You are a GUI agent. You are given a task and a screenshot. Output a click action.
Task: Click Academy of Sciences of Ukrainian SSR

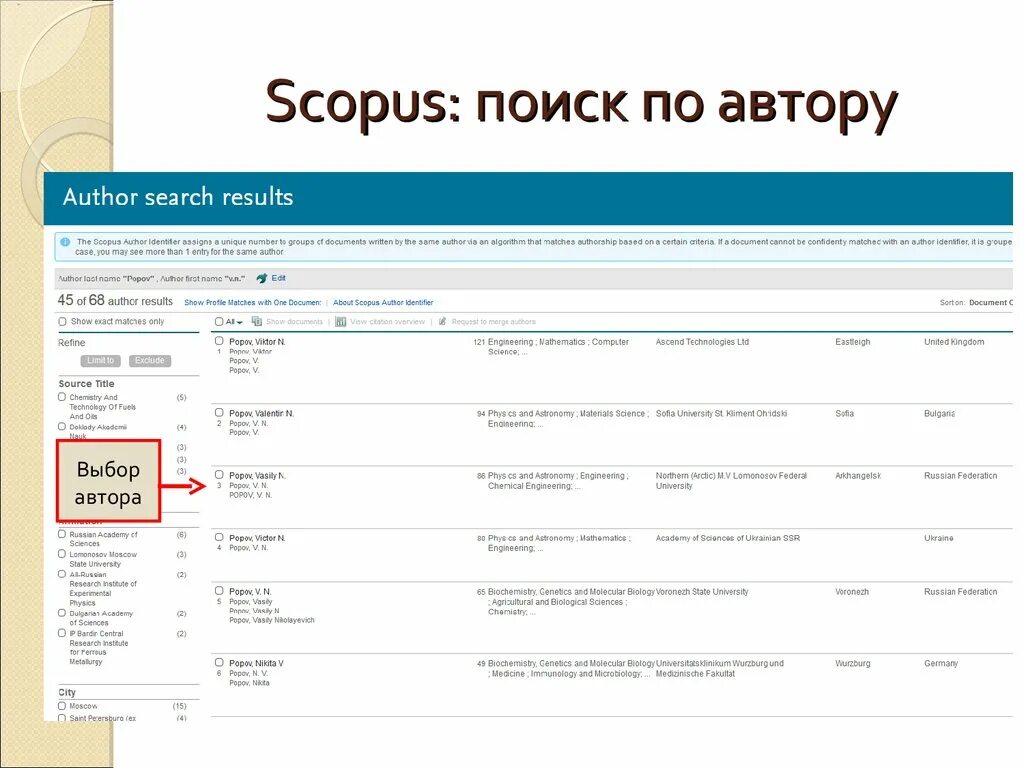coord(728,538)
